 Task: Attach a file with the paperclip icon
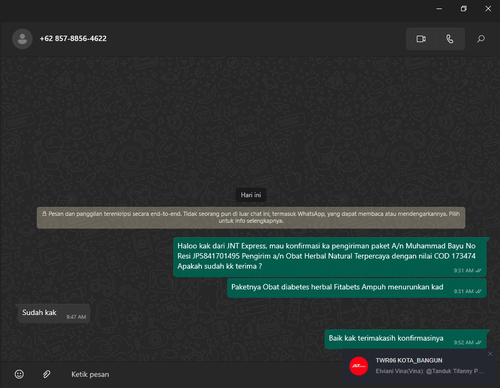coord(47,374)
